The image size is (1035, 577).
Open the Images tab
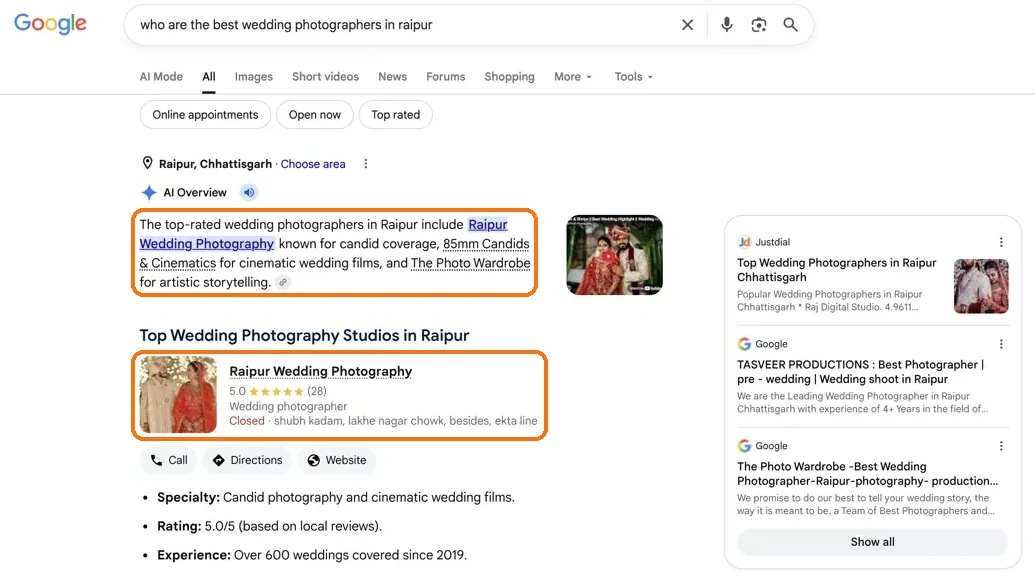coord(253,77)
